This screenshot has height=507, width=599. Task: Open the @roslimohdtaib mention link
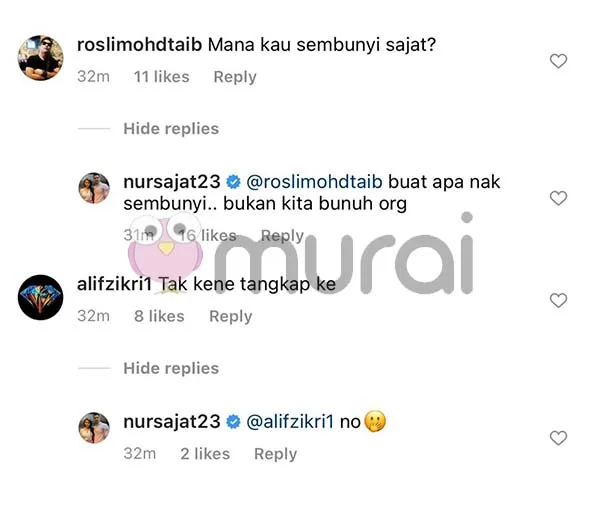[x=314, y=182]
